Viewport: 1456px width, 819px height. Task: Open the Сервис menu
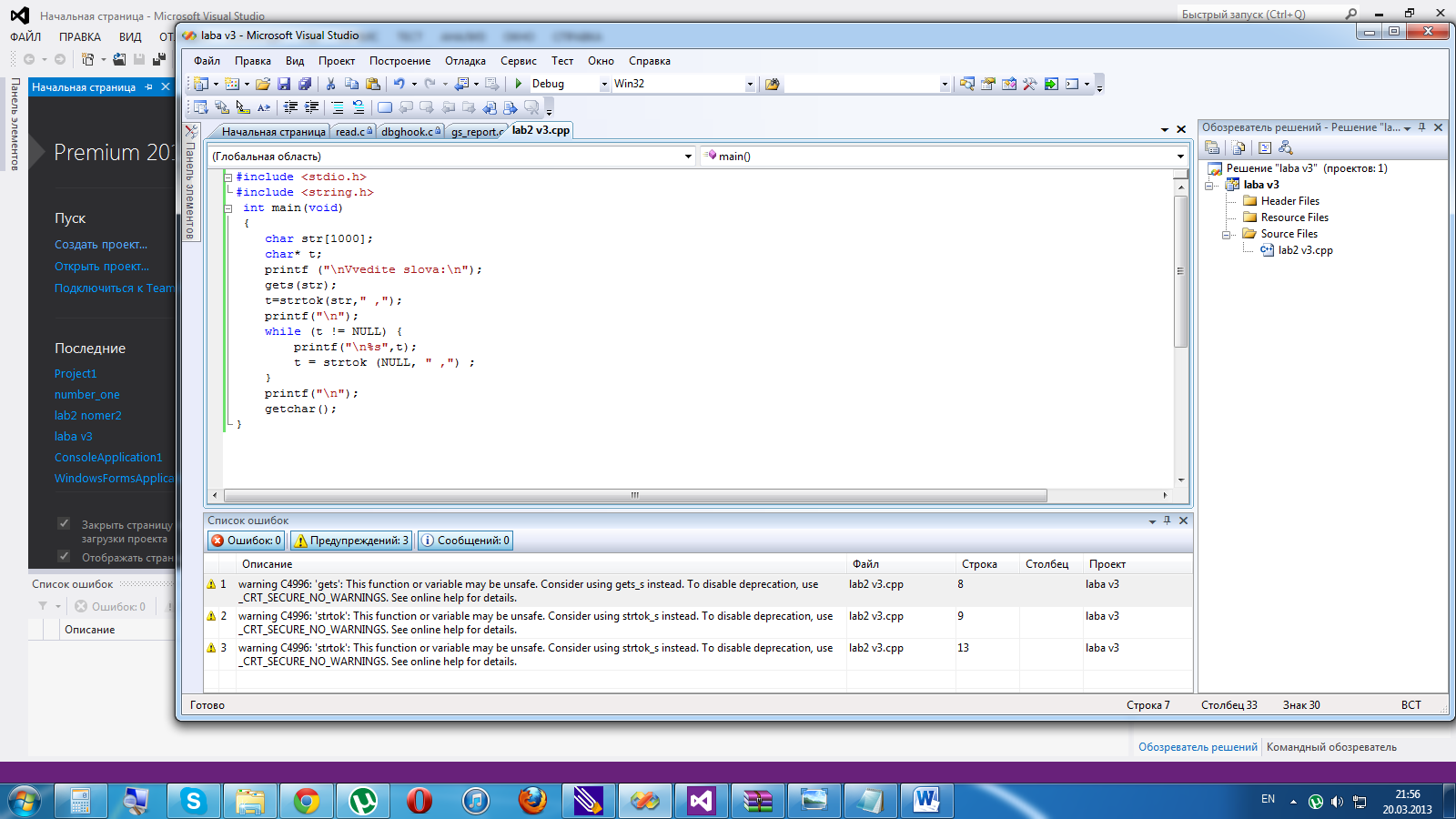518,61
